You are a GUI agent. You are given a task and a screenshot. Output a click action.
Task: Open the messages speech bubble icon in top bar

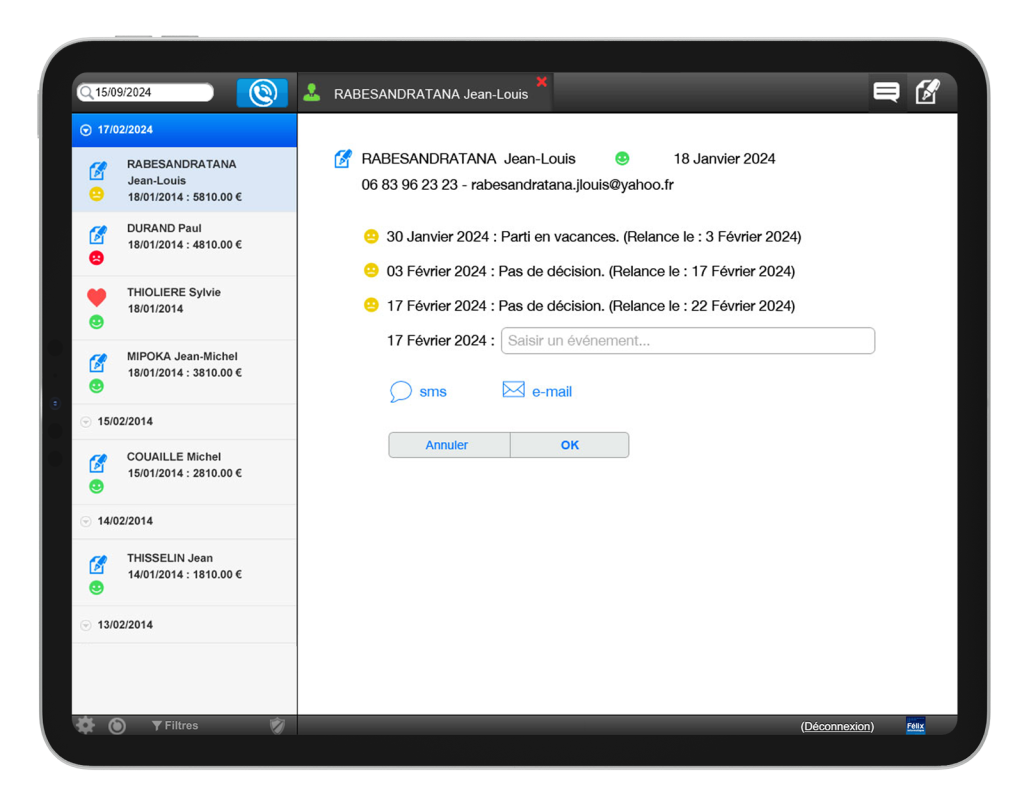coord(886,92)
